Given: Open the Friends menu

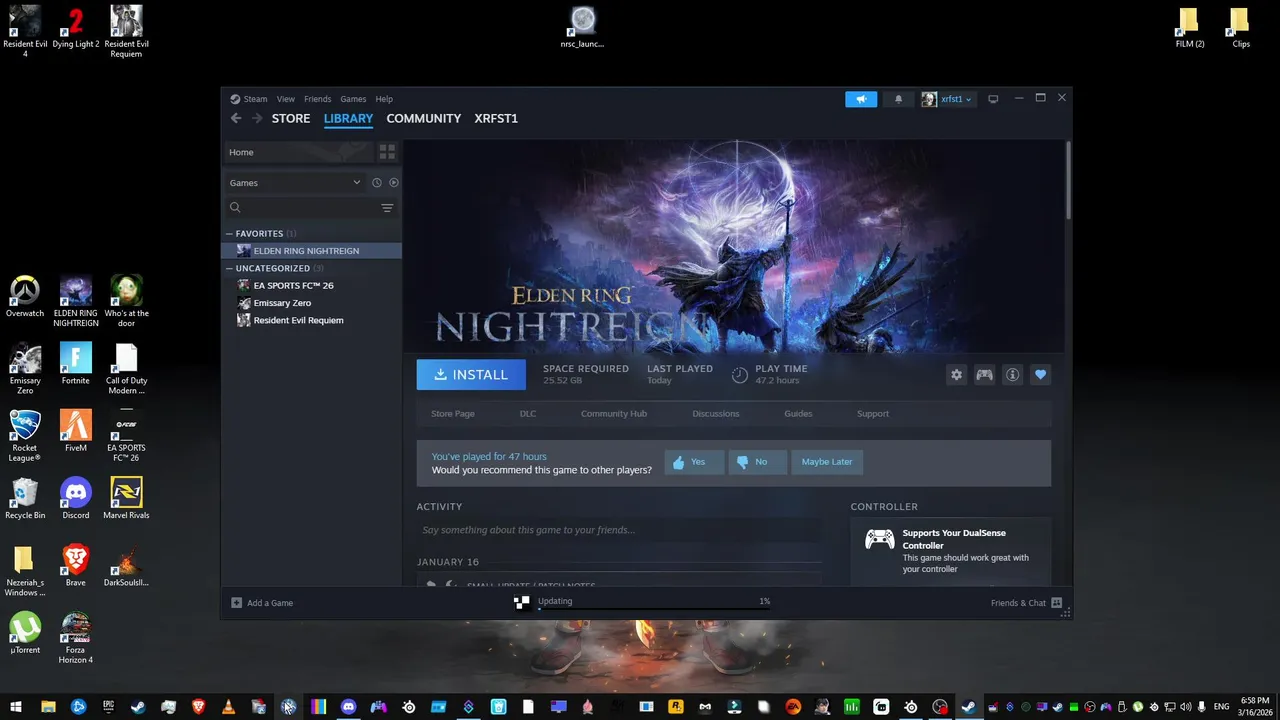Looking at the screenshot, I should tap(317, 99).
